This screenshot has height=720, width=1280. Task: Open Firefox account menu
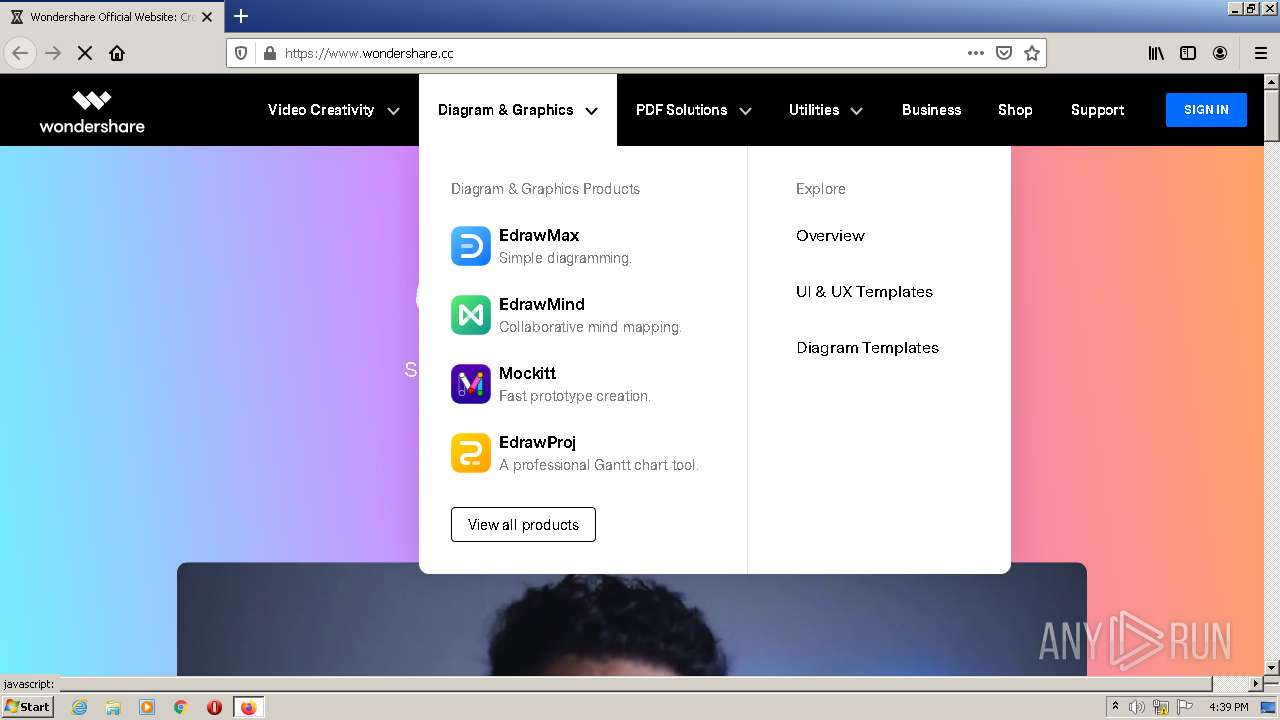pyautogui.click(x=1220, y=53)
